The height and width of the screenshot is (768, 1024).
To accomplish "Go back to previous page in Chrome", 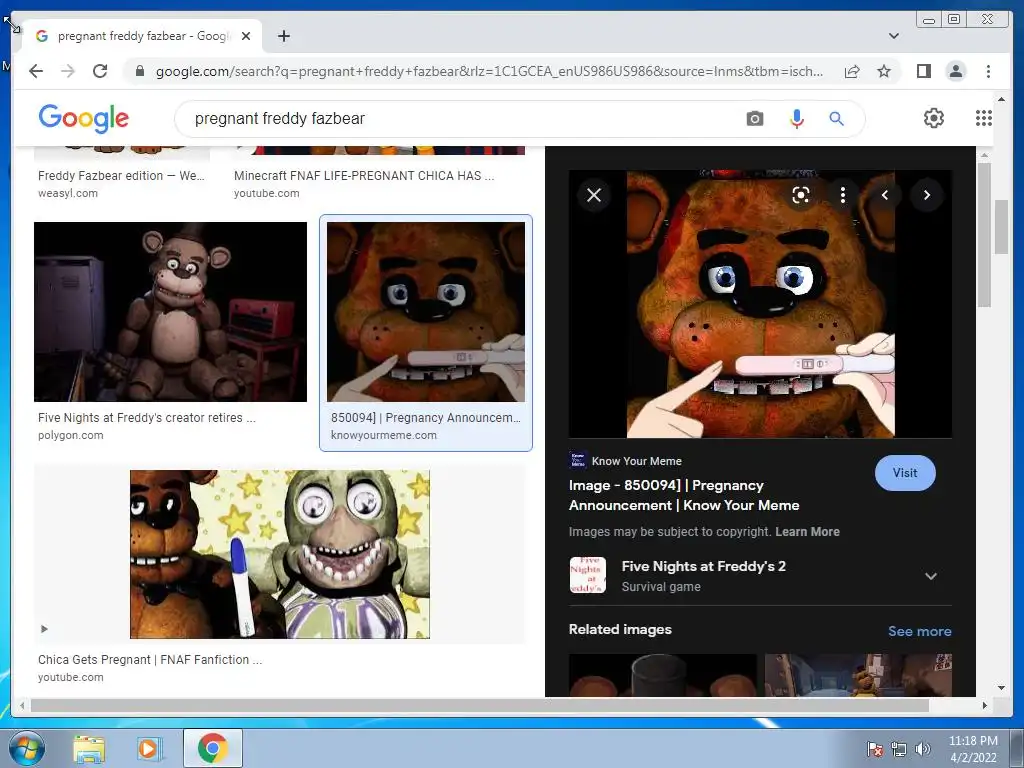I will [36, 71].
